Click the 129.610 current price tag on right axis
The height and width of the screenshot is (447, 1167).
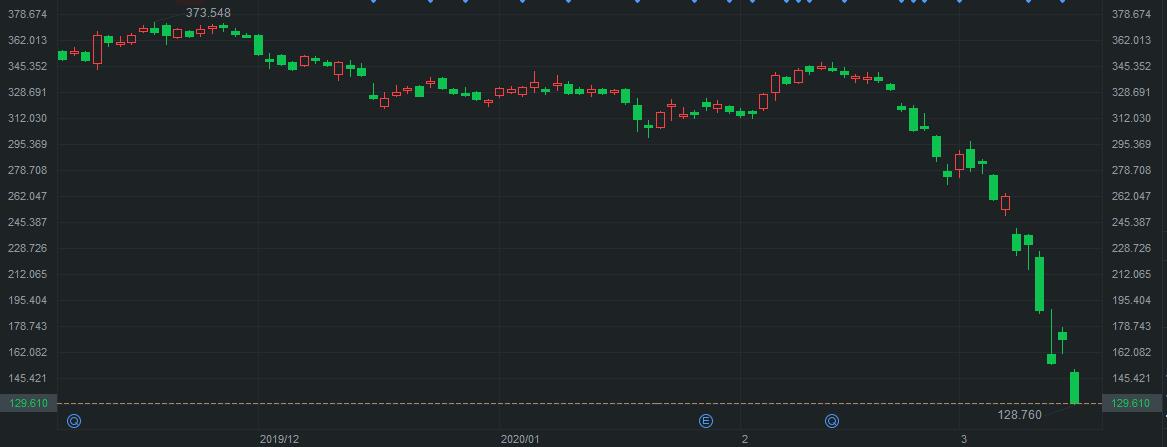click(1130, 403)
